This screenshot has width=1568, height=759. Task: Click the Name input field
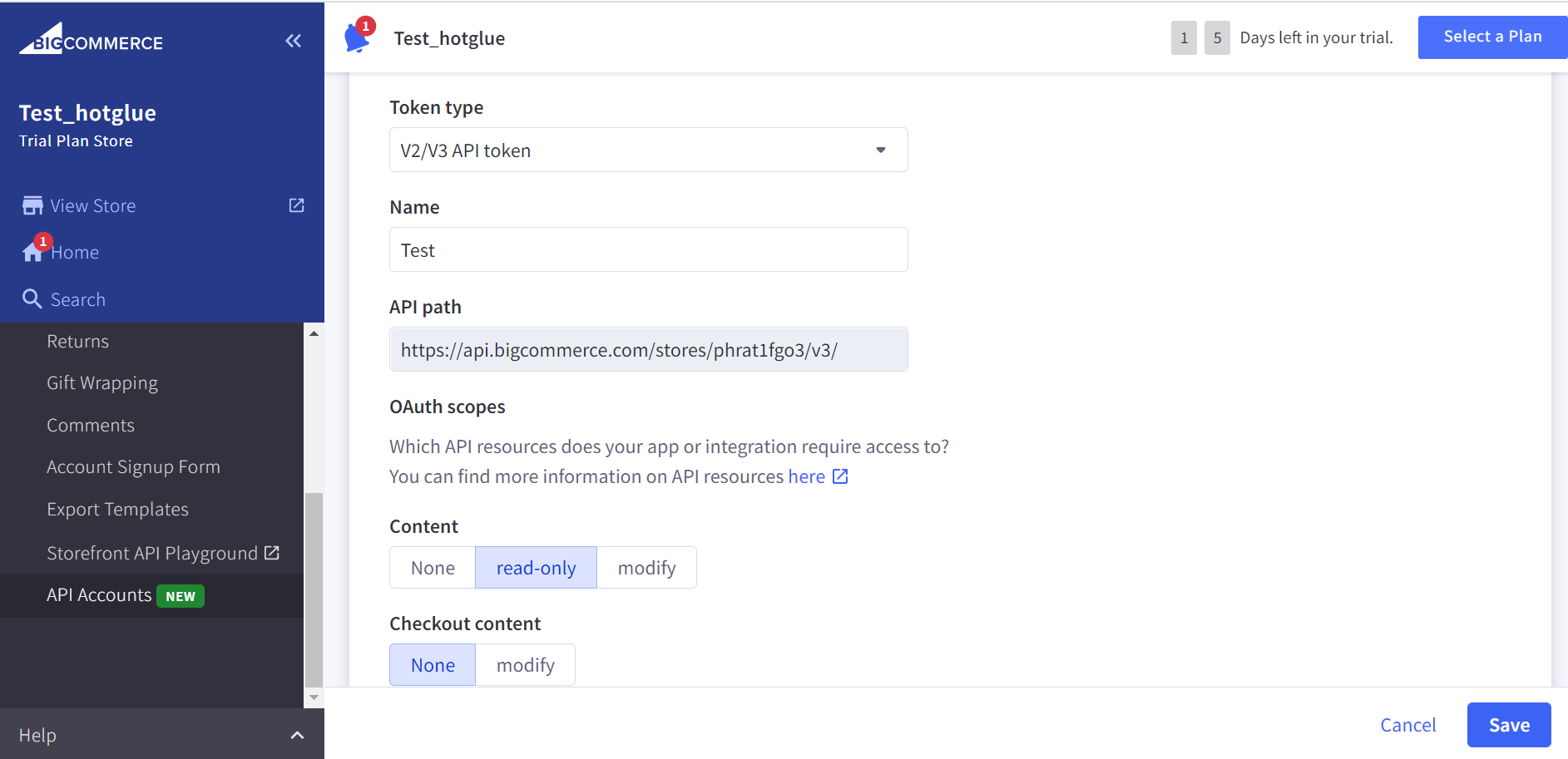(x=648, y=249)
